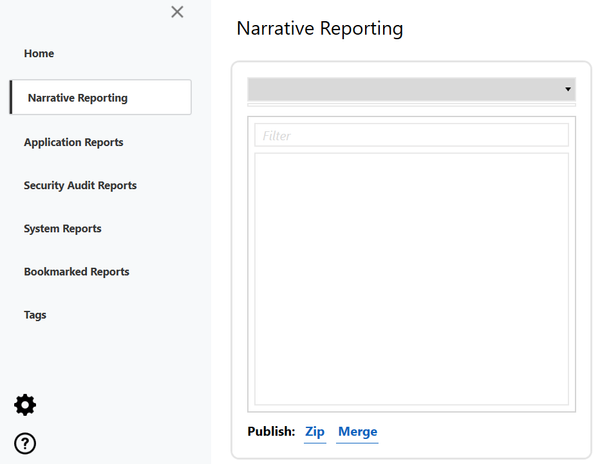Go to Home in the sidebar

tap(39, 53)
